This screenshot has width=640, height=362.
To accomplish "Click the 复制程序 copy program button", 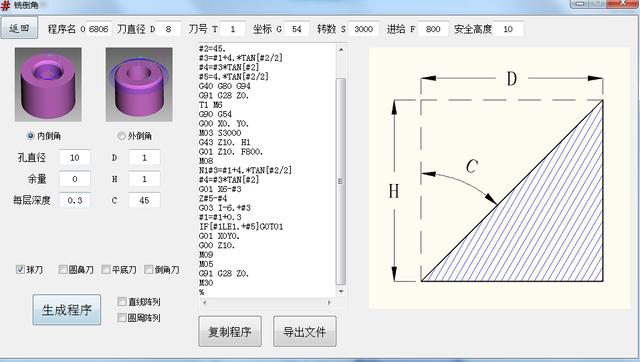I will 230,331.
